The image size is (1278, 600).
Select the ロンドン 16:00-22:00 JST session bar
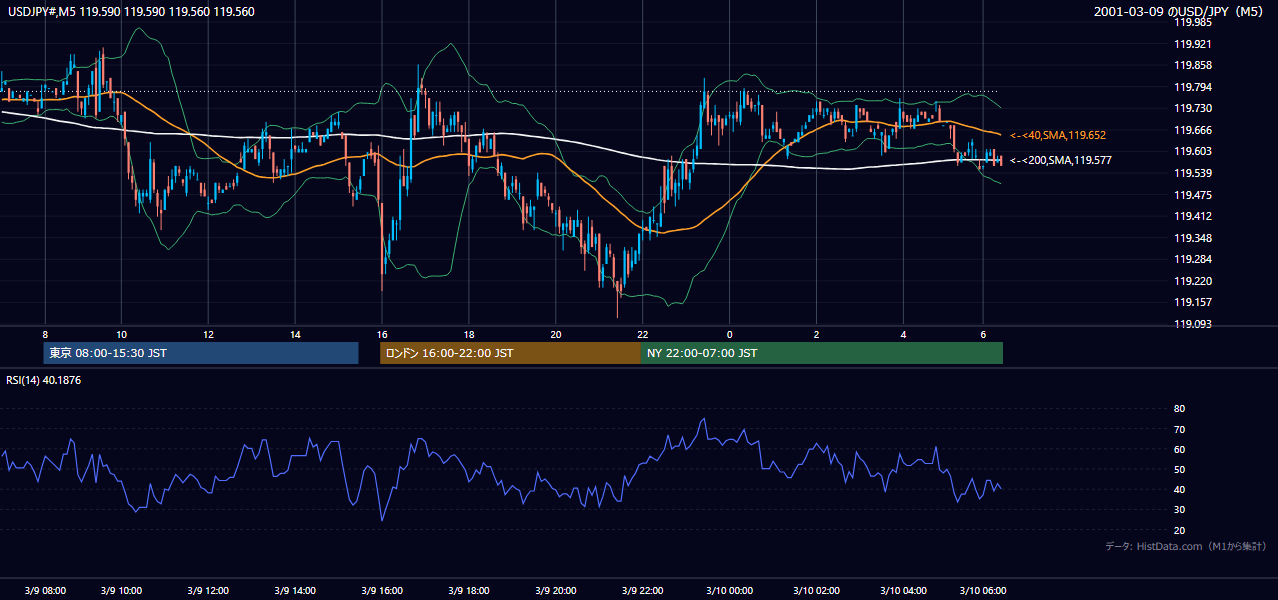coord(510,353)
